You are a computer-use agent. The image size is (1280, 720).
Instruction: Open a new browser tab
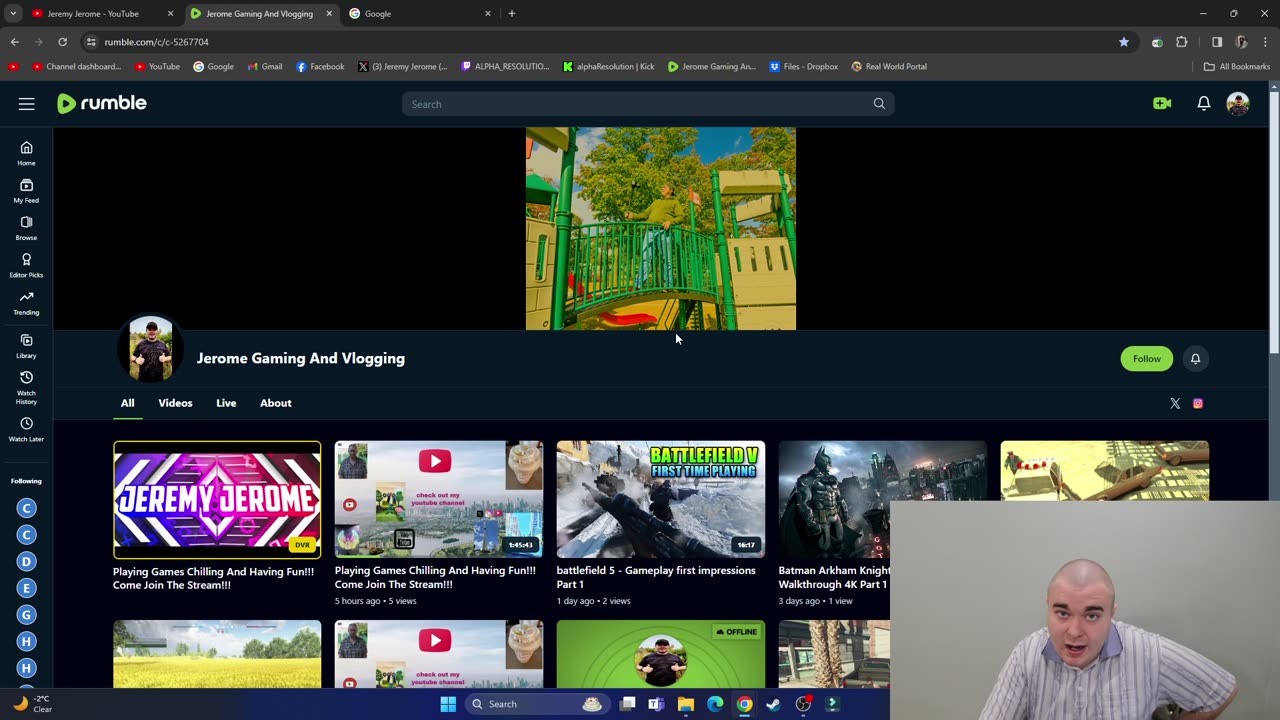(x=512, y=13)
